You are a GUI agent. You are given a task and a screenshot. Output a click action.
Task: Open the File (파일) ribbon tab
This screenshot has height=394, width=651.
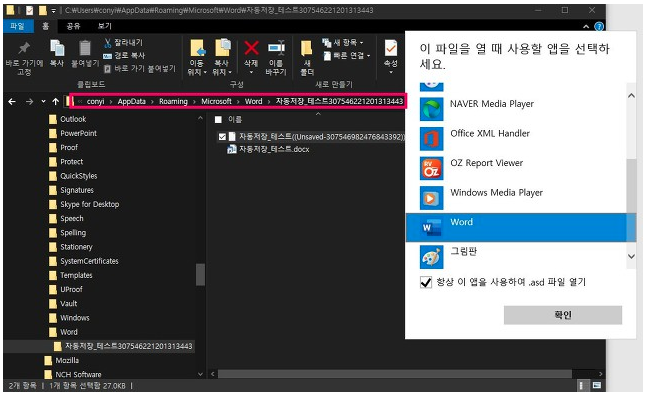(x=17, y=26)
